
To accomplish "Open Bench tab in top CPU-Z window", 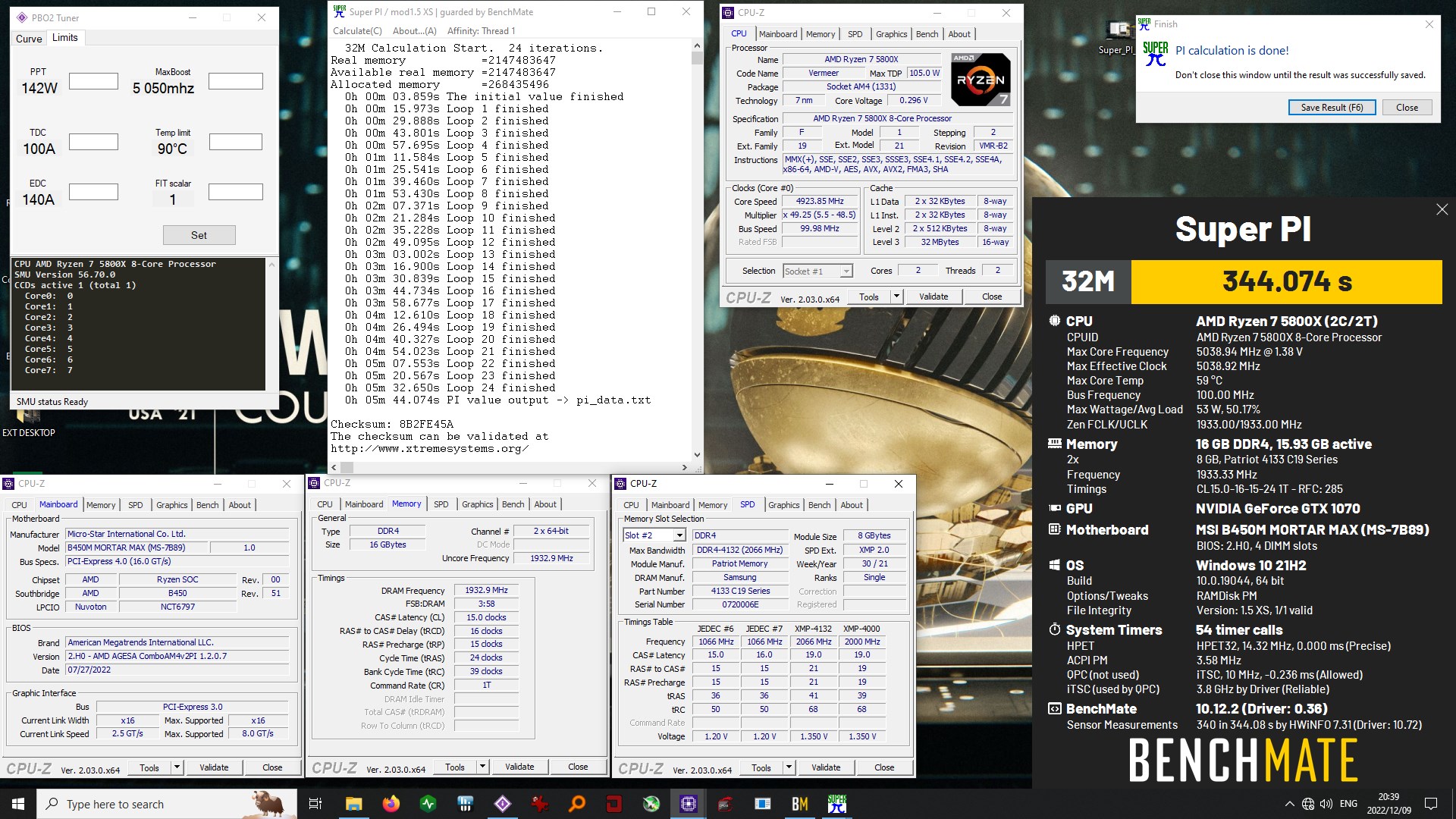I will [927, 34].
